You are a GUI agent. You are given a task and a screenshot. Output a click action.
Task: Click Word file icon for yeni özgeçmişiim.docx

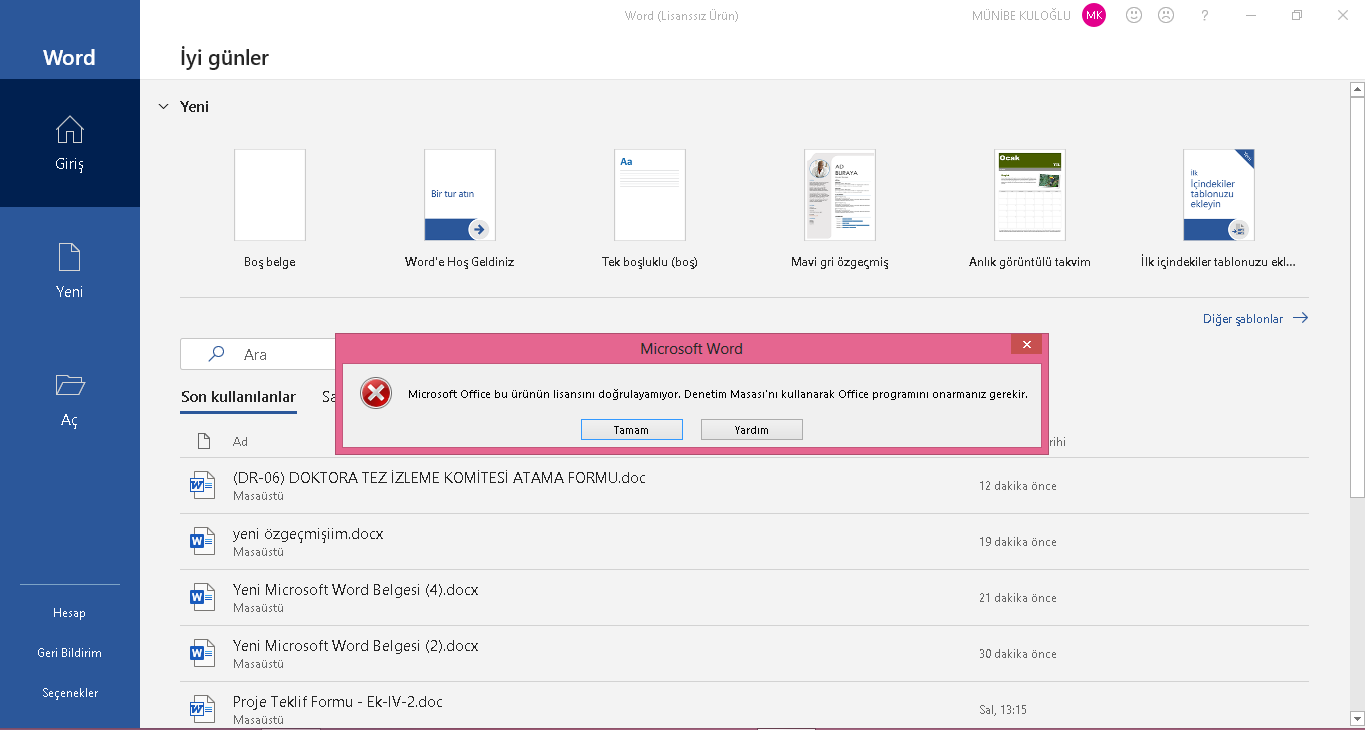202,541
